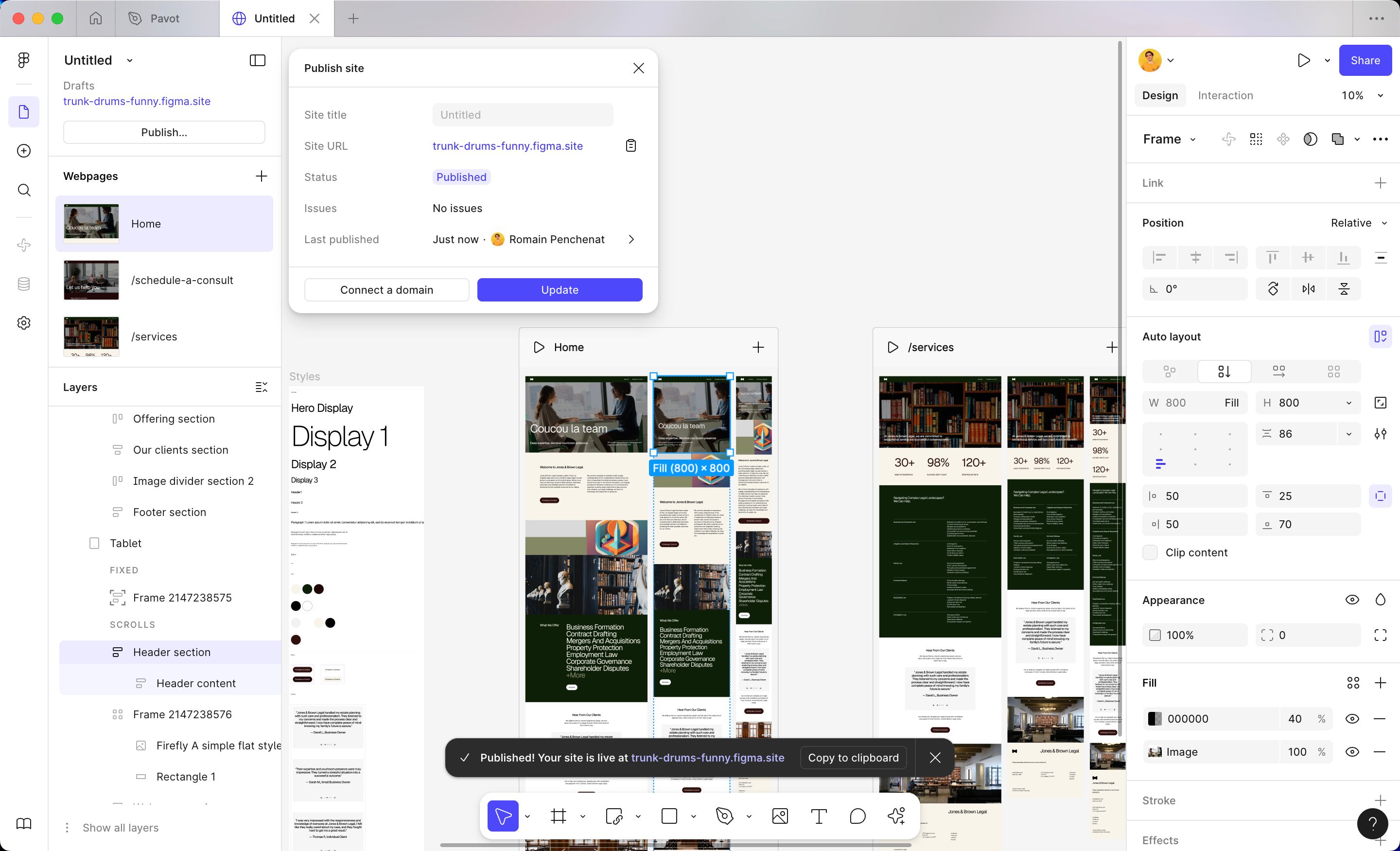Click the 000000 fill color swatch
1400x851 pixels.
[x=1155, y=719]
